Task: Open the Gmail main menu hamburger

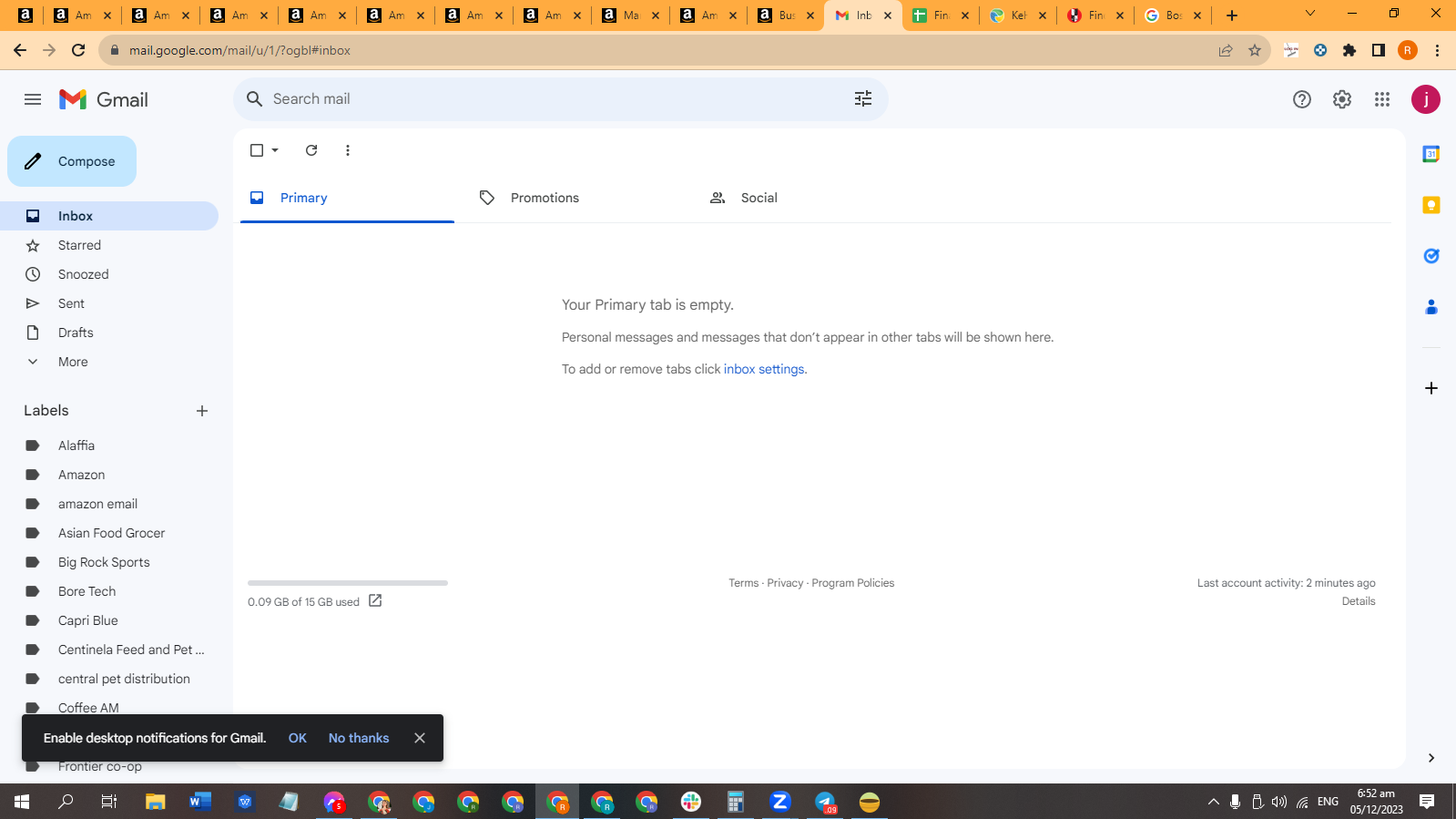Action: pyautogui.click(x=33, y=99)
